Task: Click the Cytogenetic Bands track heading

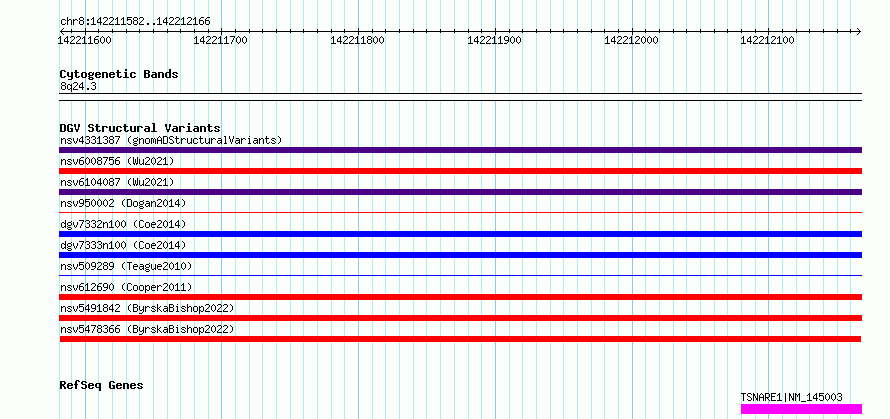Action: (119, 74)
